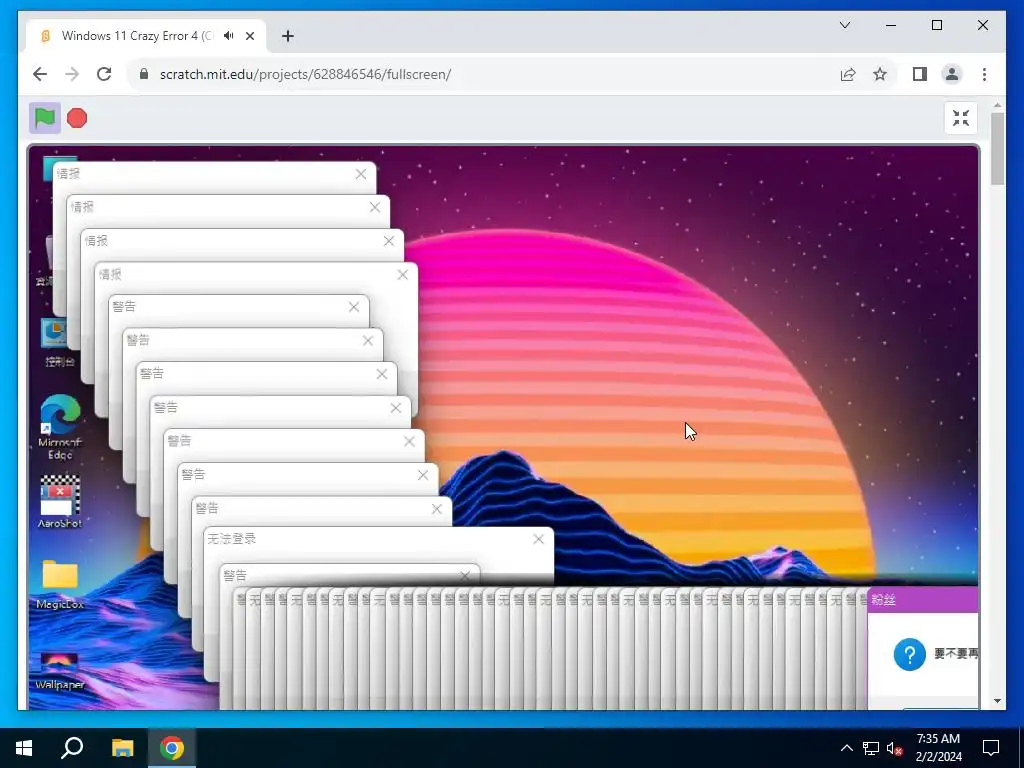The image size is (1024, 768).
Task: Open Chrome's three-dot menu
Action: [x=984, y=74]
